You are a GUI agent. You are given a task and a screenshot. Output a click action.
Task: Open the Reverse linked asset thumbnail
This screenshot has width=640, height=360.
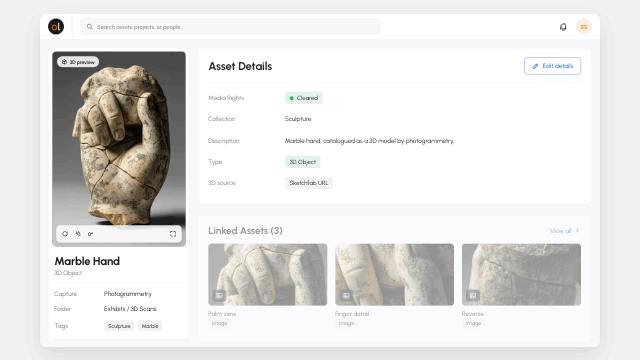click(x=521, y=275)
